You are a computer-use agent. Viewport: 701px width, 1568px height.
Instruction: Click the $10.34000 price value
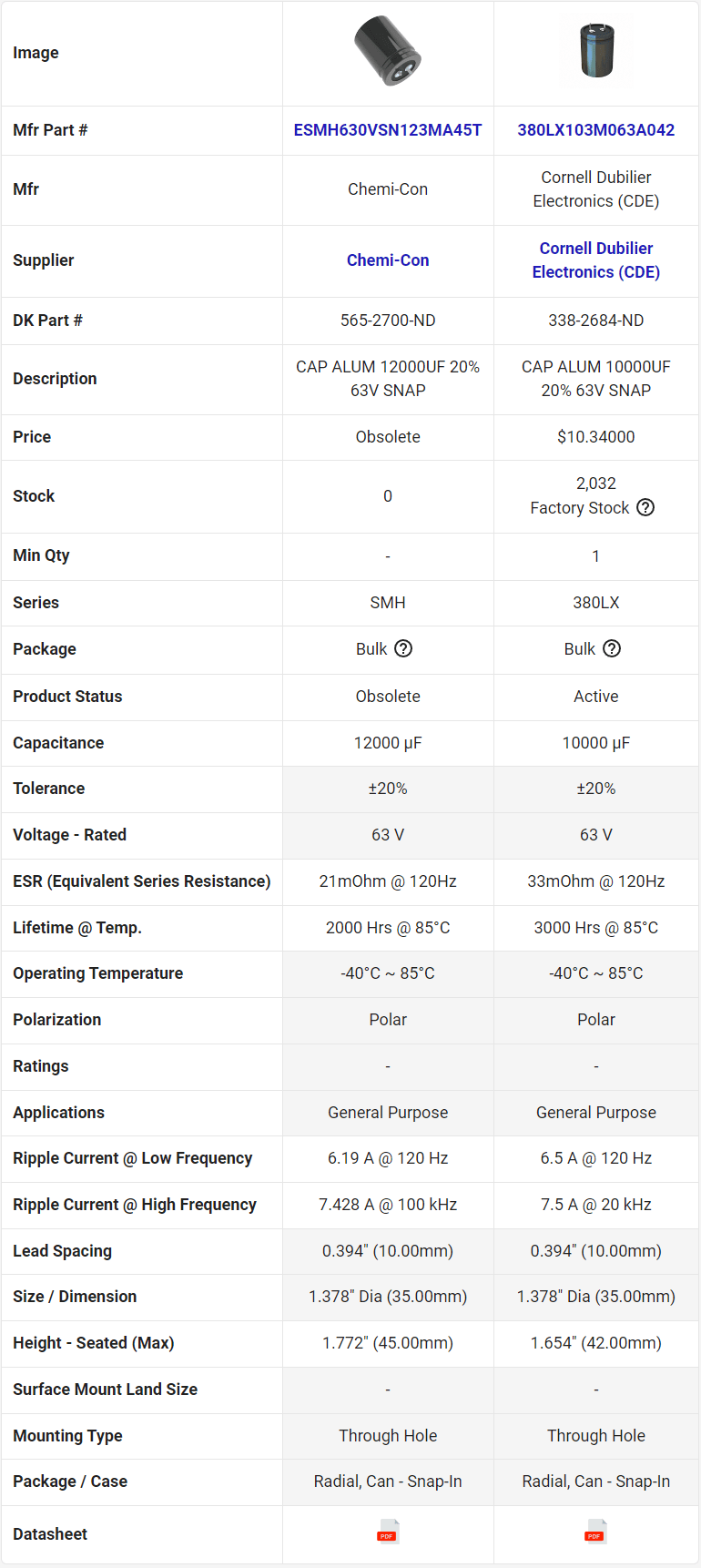[596, 437]
